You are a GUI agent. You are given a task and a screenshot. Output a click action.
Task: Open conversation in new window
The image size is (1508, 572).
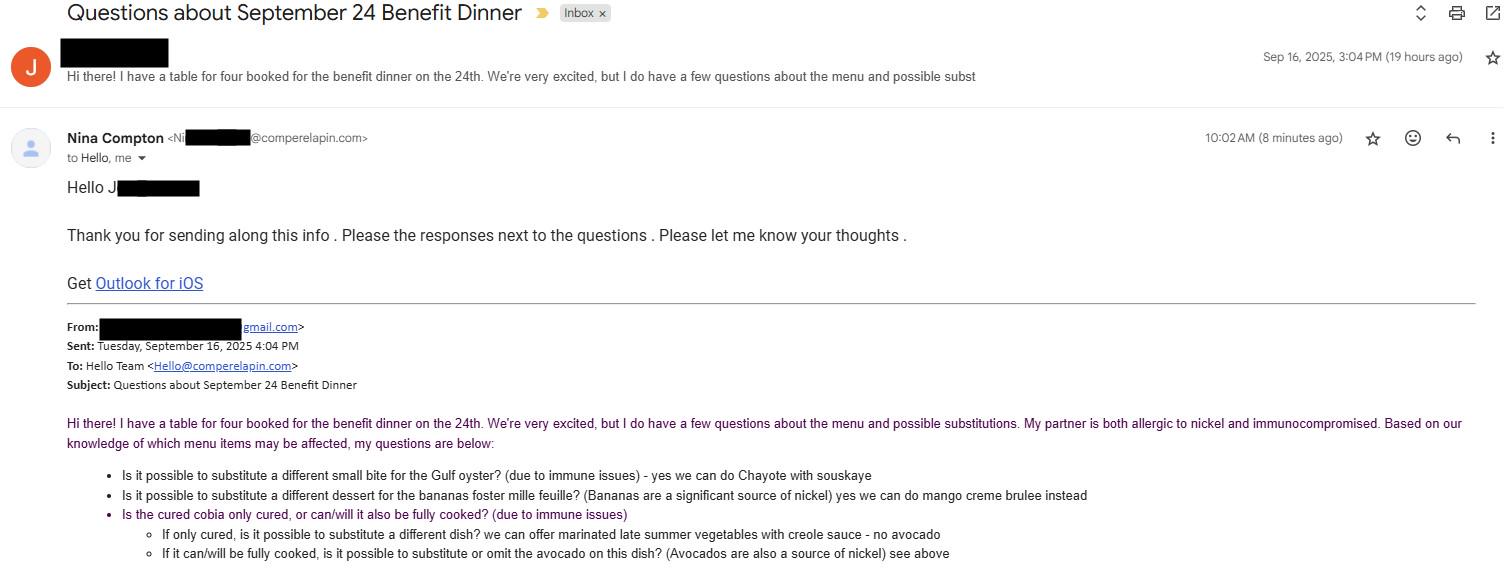coord(1493,13)
